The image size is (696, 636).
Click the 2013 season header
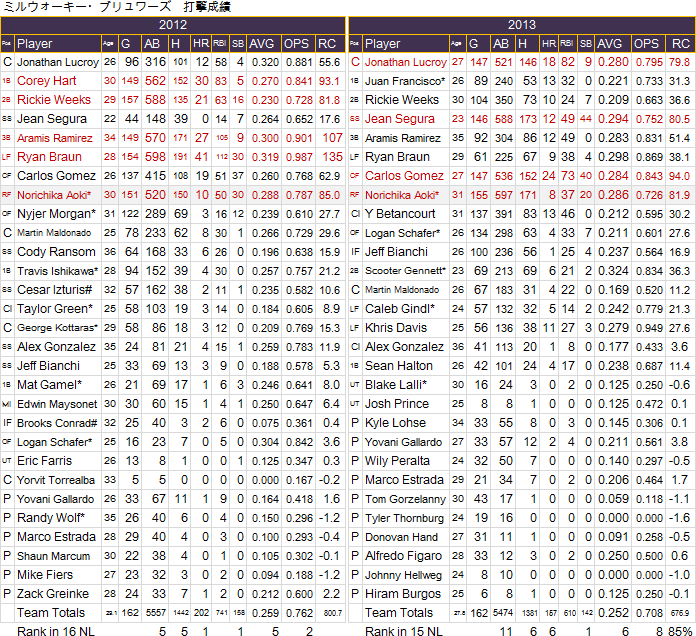522,25
